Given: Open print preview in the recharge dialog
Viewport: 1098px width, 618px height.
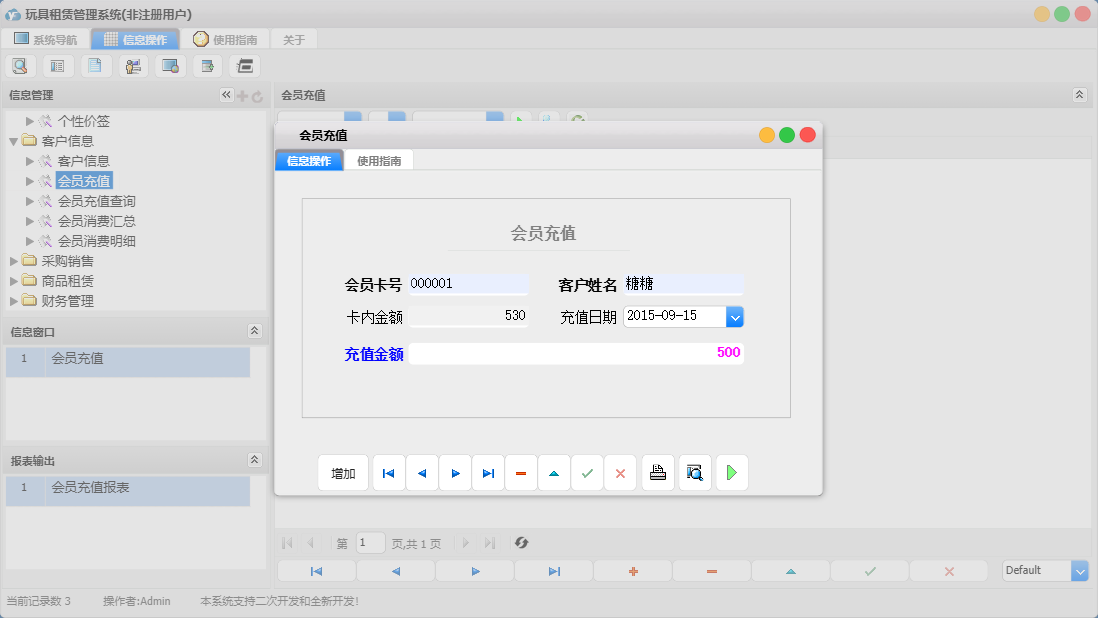Looking at the screenshot, I should click(x=694, y=472).
